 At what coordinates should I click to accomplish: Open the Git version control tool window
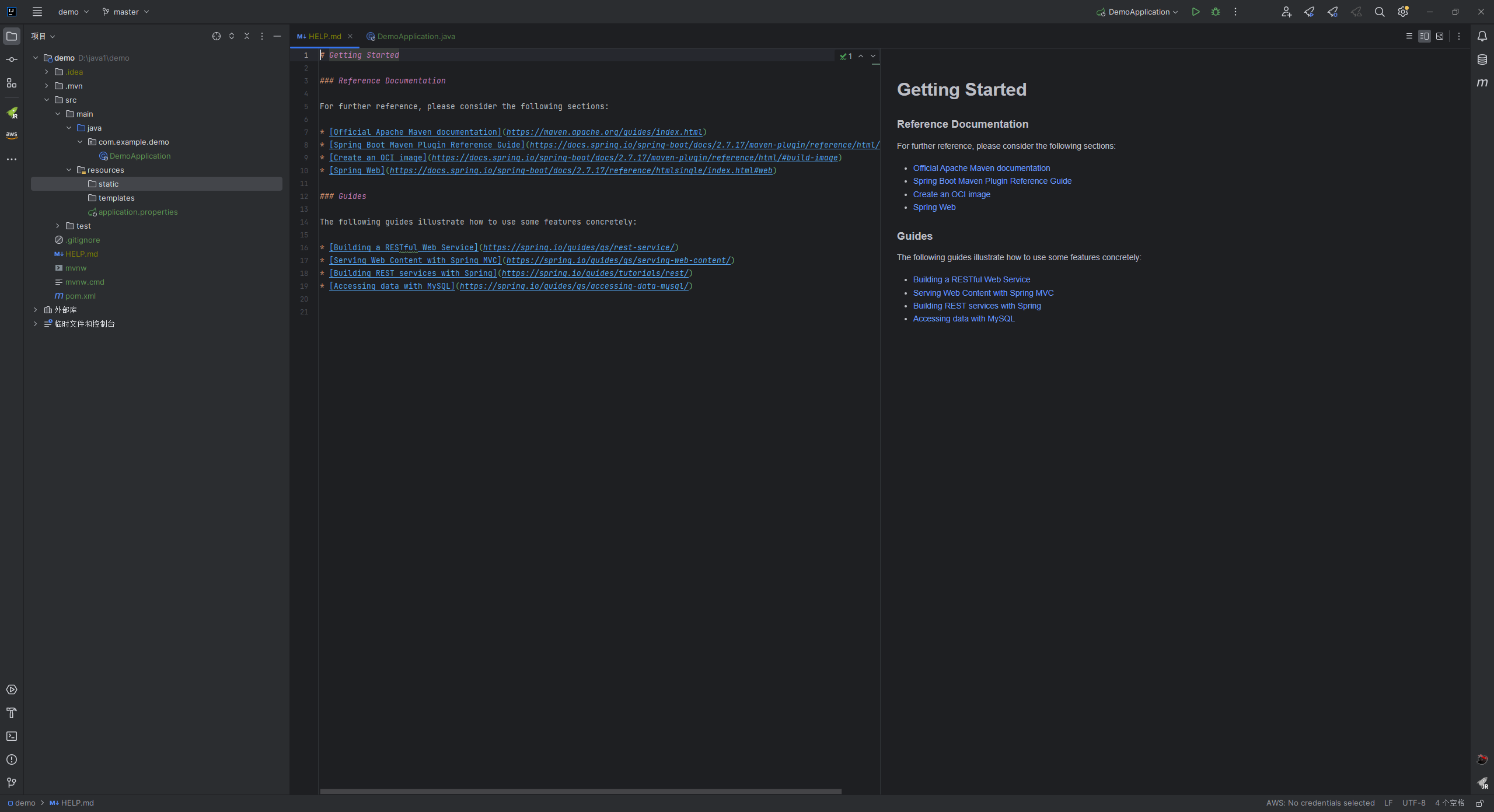(x=12, y=783)
